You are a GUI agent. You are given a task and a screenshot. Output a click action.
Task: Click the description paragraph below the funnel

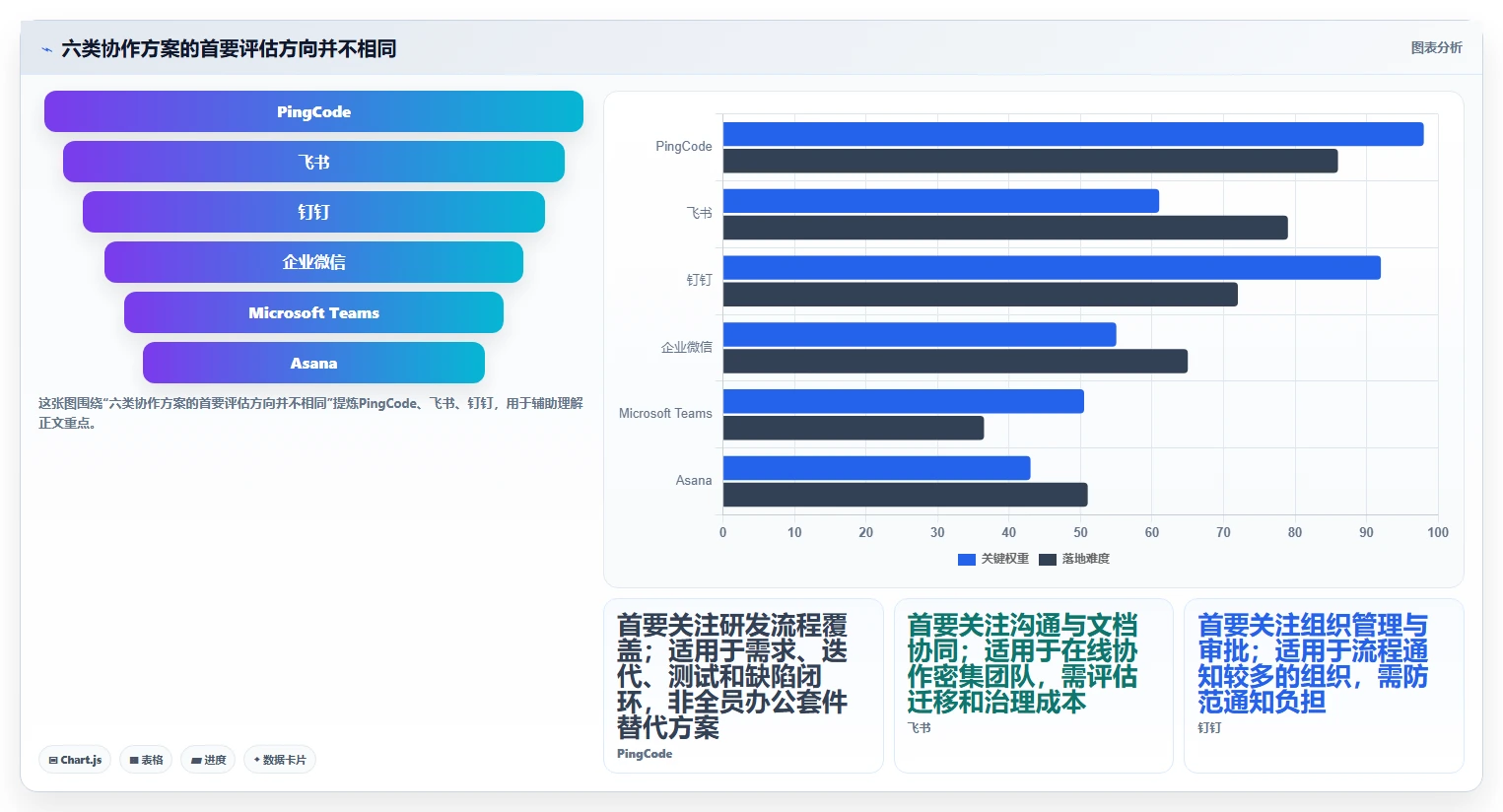tap(310, 413)
